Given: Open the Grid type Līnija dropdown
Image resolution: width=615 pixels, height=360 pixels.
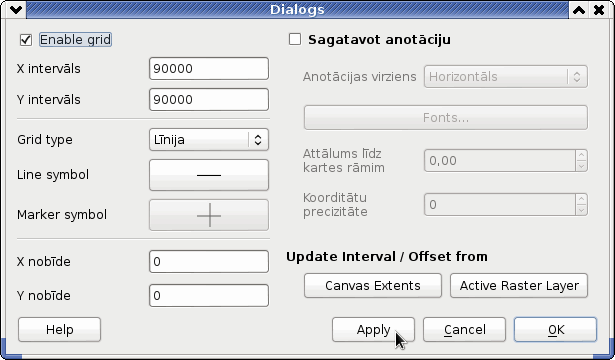Looking at the screenshot, I should coord(209,140).
